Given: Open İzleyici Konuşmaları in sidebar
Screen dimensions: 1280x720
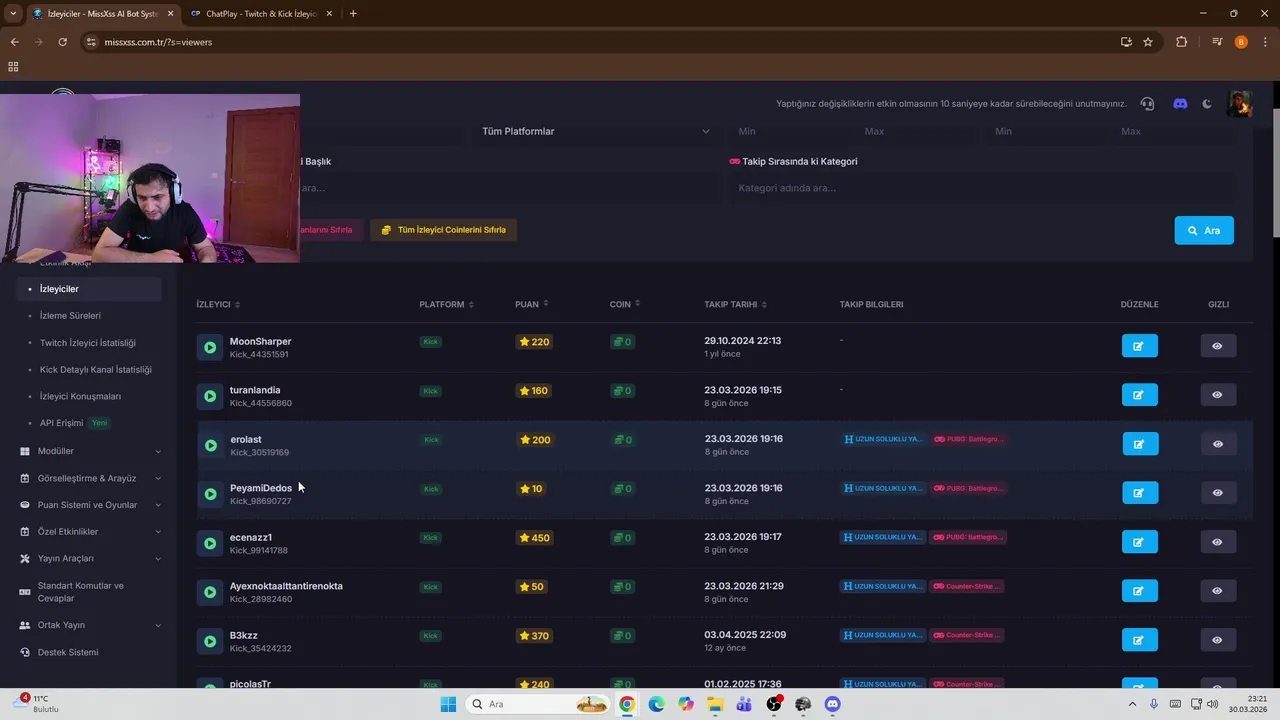Looking at the screenshot, I should click(x=80, y=397).
